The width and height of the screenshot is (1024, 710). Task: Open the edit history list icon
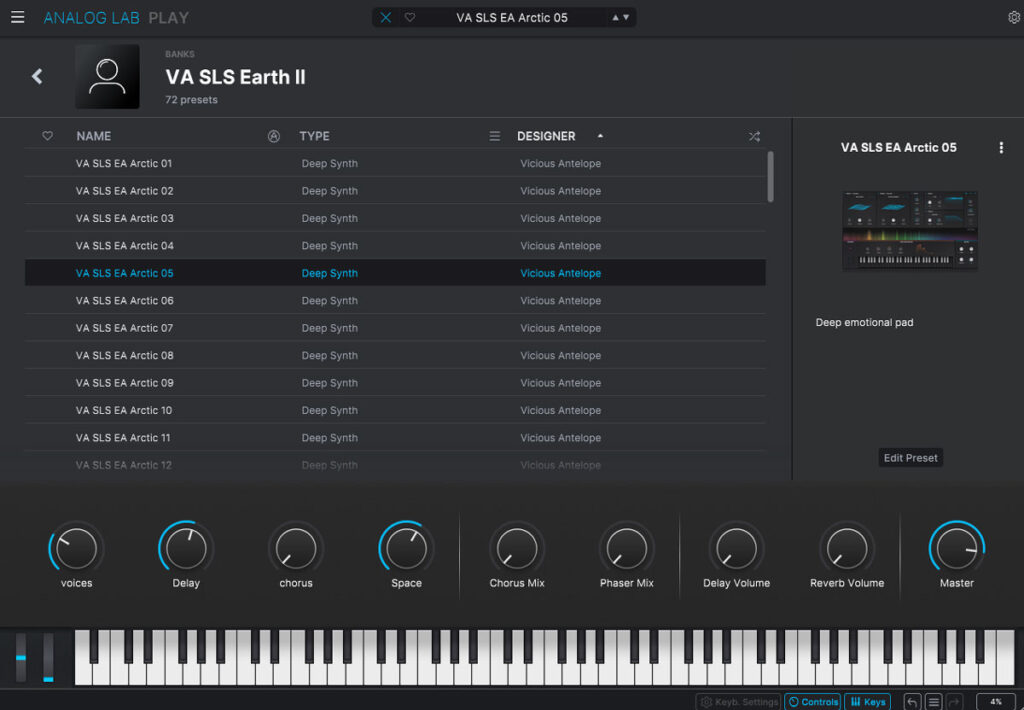pos(933,702)
